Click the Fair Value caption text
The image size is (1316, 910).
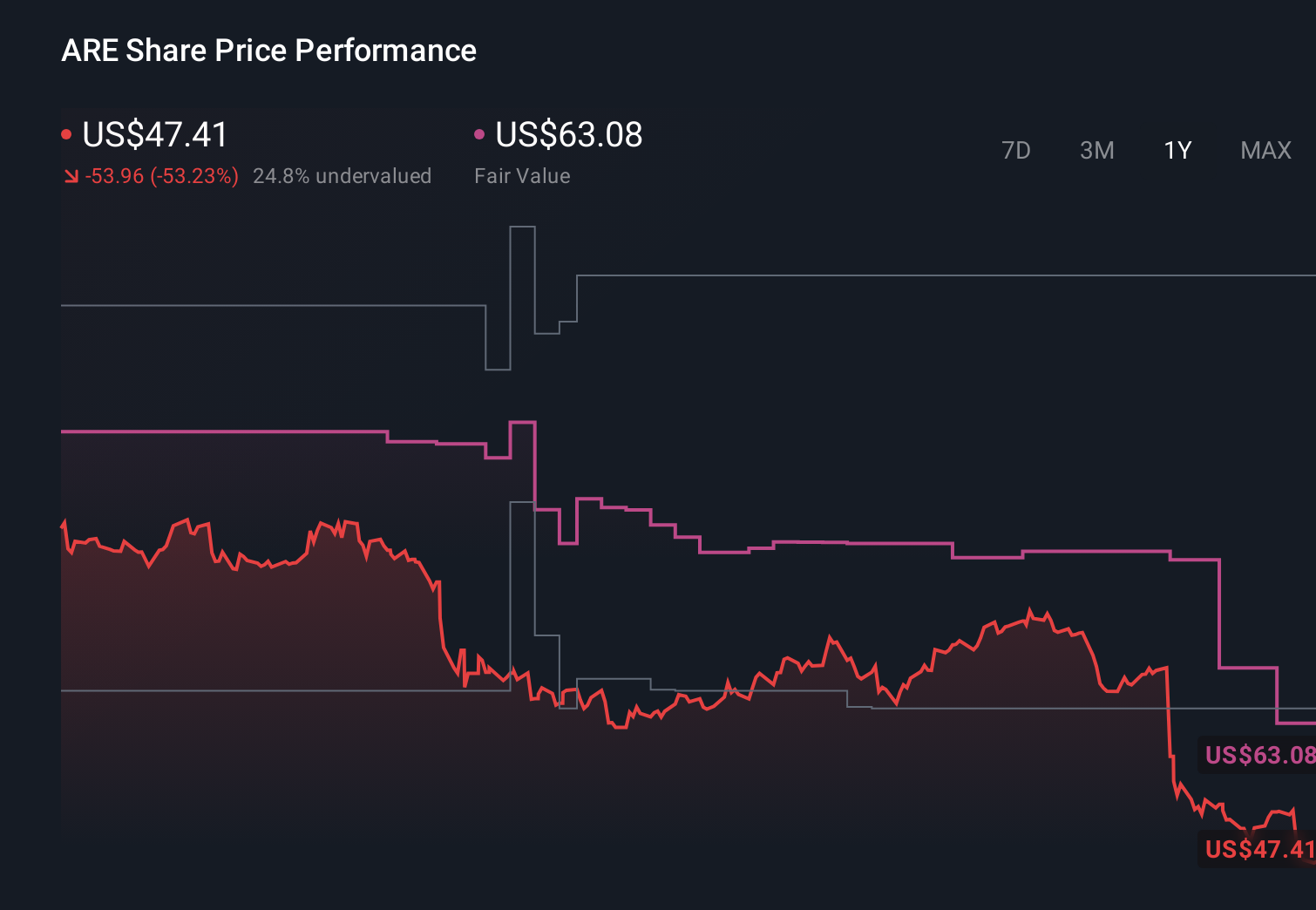click(522, 175)
